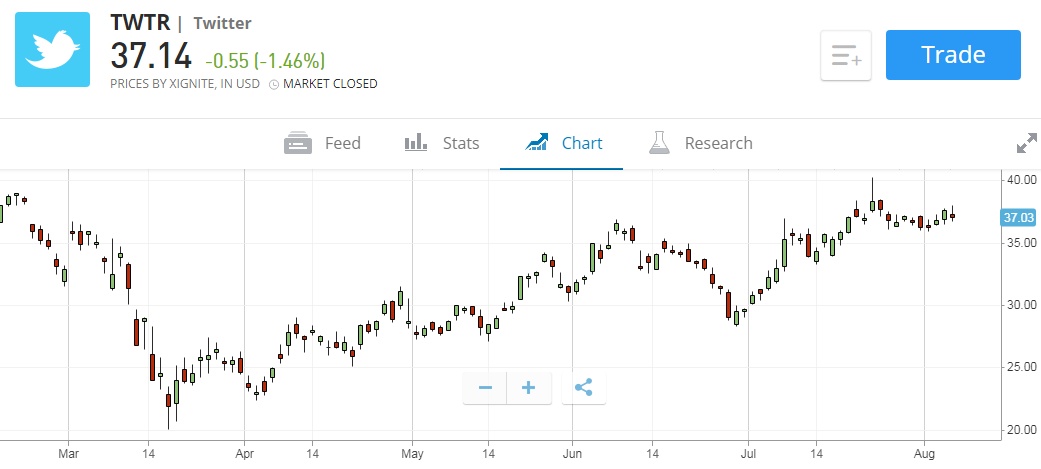Click the Stats bar-chart icon
Image resolution: width=1041 pixels, height=469 pixels.
[x=416, y=143]
